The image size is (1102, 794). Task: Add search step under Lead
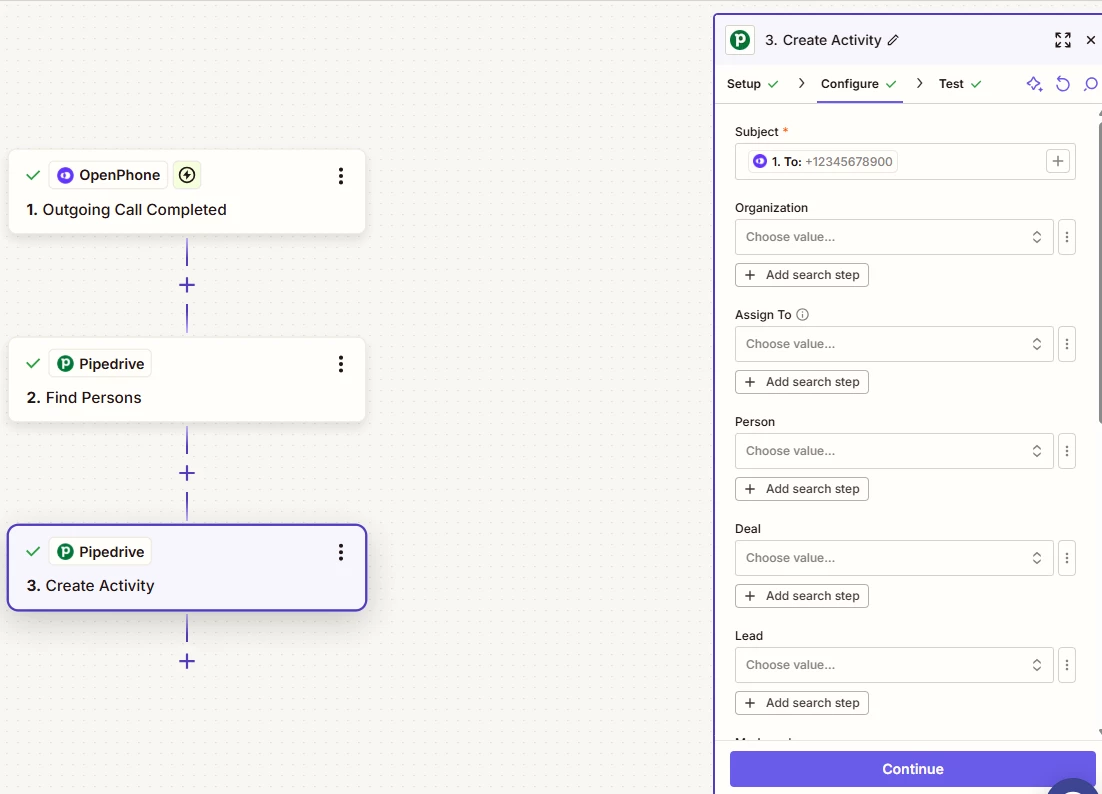point(802,703)
